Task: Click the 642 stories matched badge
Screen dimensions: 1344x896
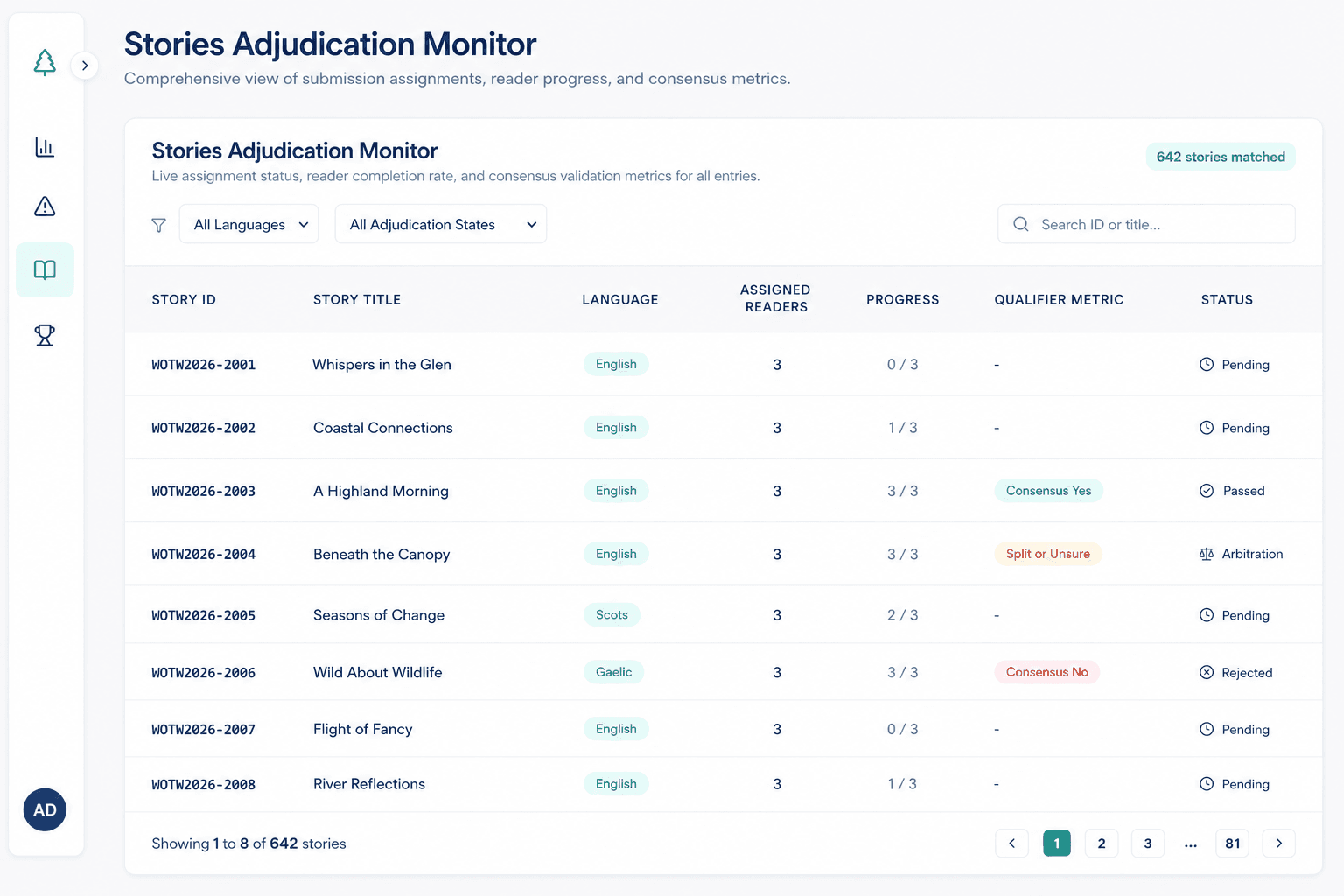Action: 1221,157
